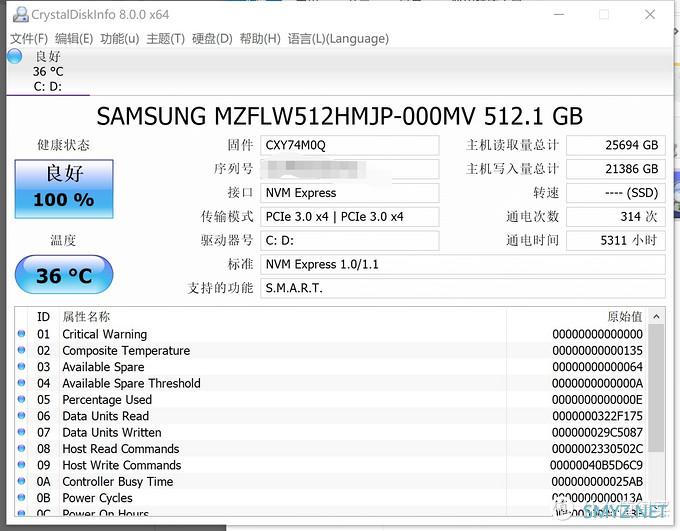This screenshot has height=531, width=680.
Task: Click total host writes value 21386 GB
Action: pos(616,169)
